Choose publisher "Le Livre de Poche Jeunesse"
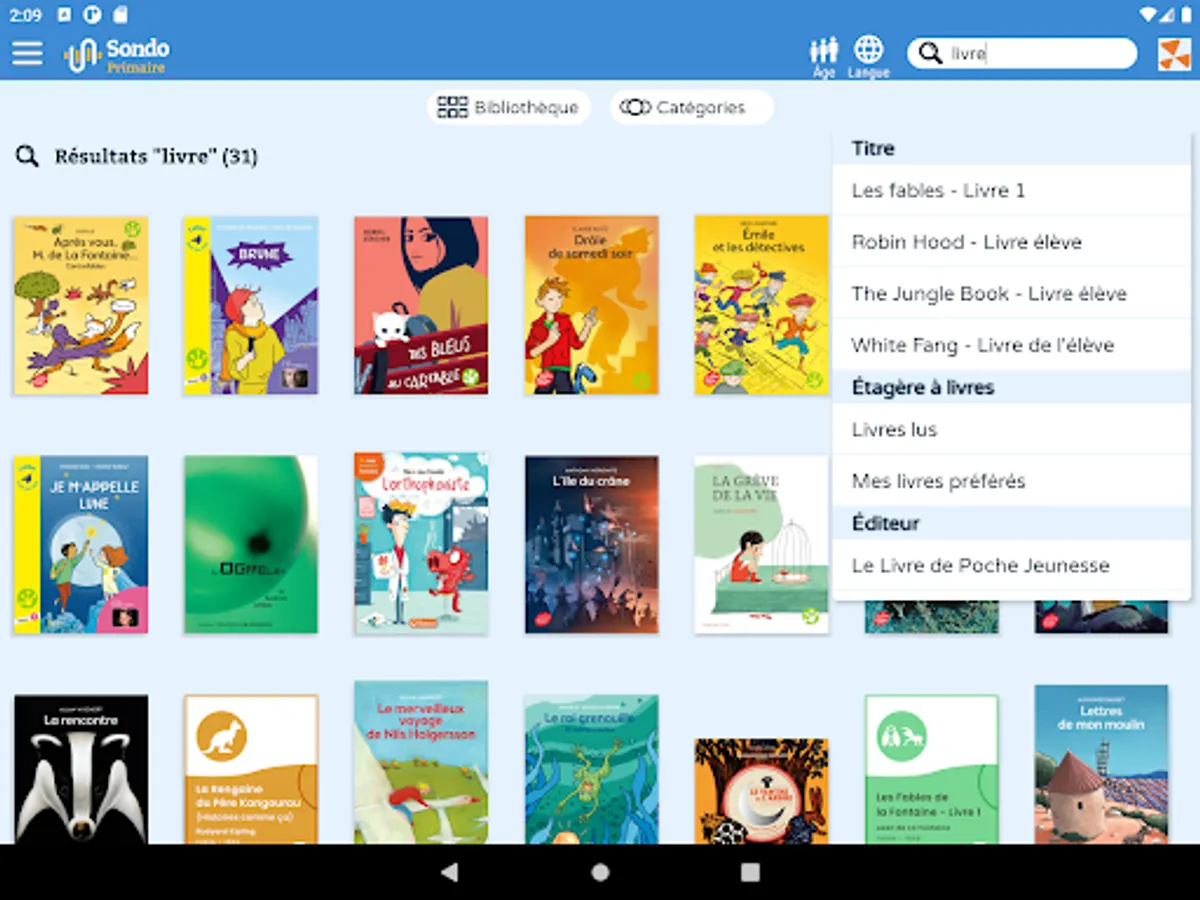1200x900 pixels. pos(1011,565)
